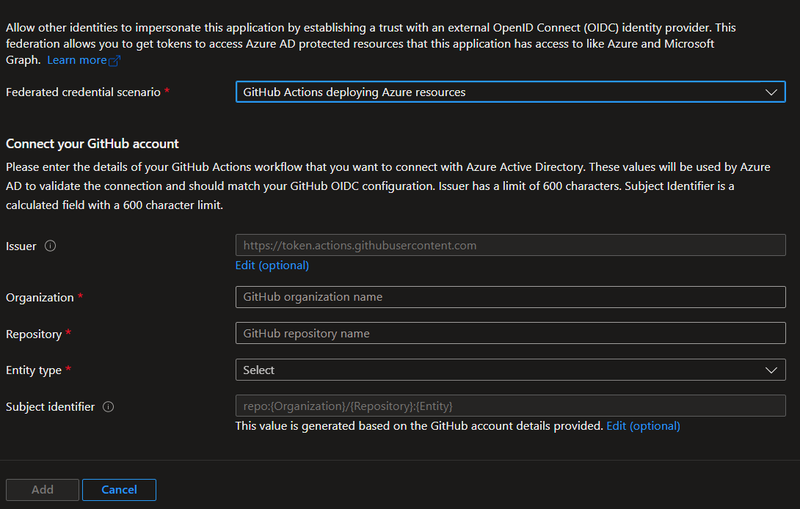Click the 'This value is generated' helper text

pyautogui.click(x=419, y=426)
